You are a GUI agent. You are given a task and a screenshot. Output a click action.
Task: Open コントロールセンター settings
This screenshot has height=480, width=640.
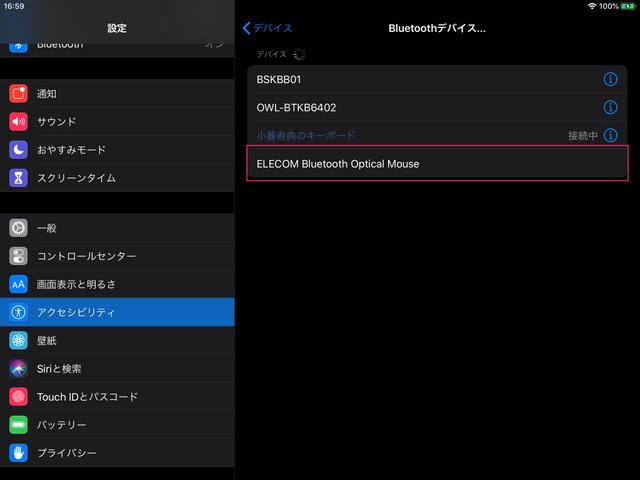click(x=117, y=256)
